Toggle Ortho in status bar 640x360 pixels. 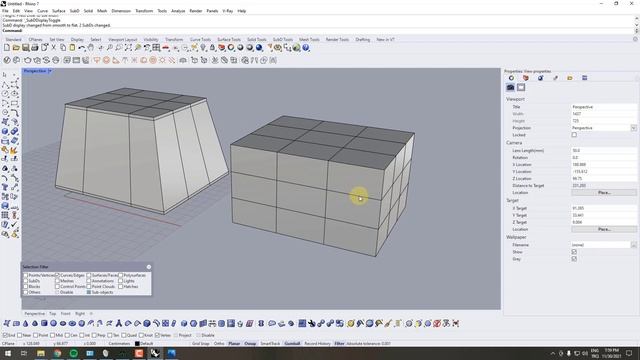coord(219,344)
